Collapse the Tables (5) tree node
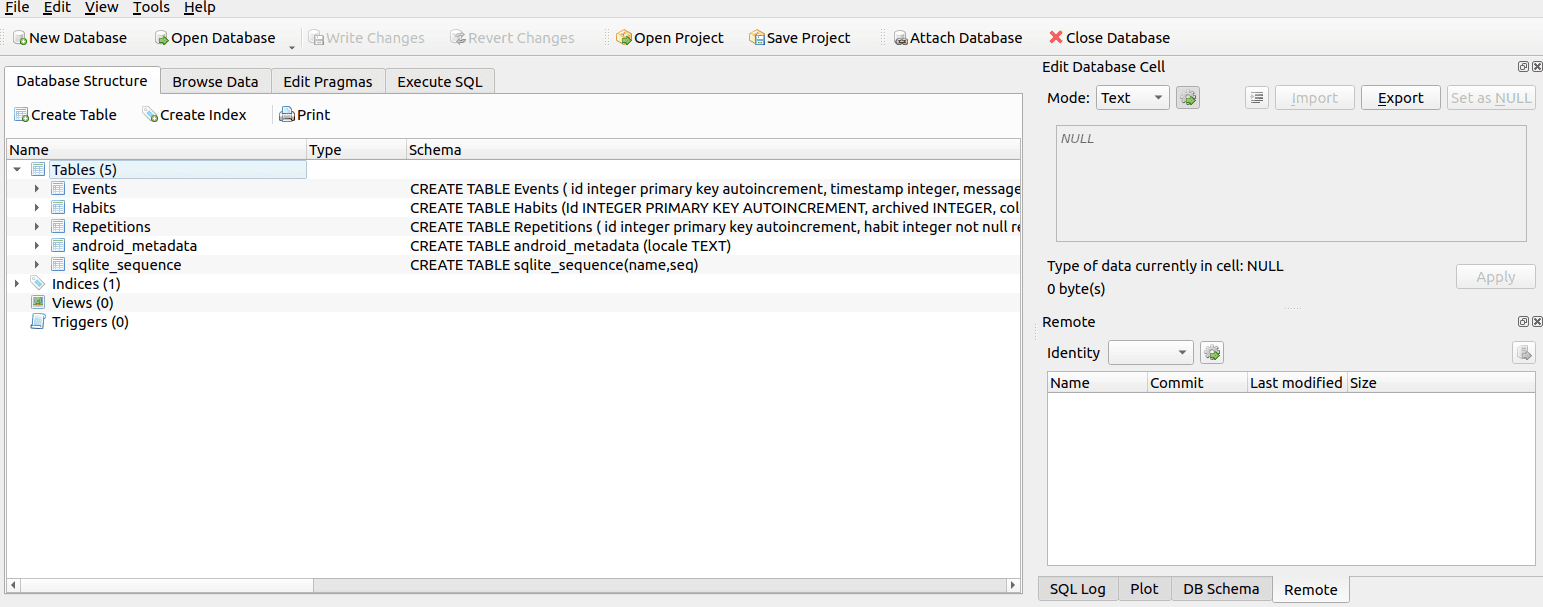 pos(17,170)
